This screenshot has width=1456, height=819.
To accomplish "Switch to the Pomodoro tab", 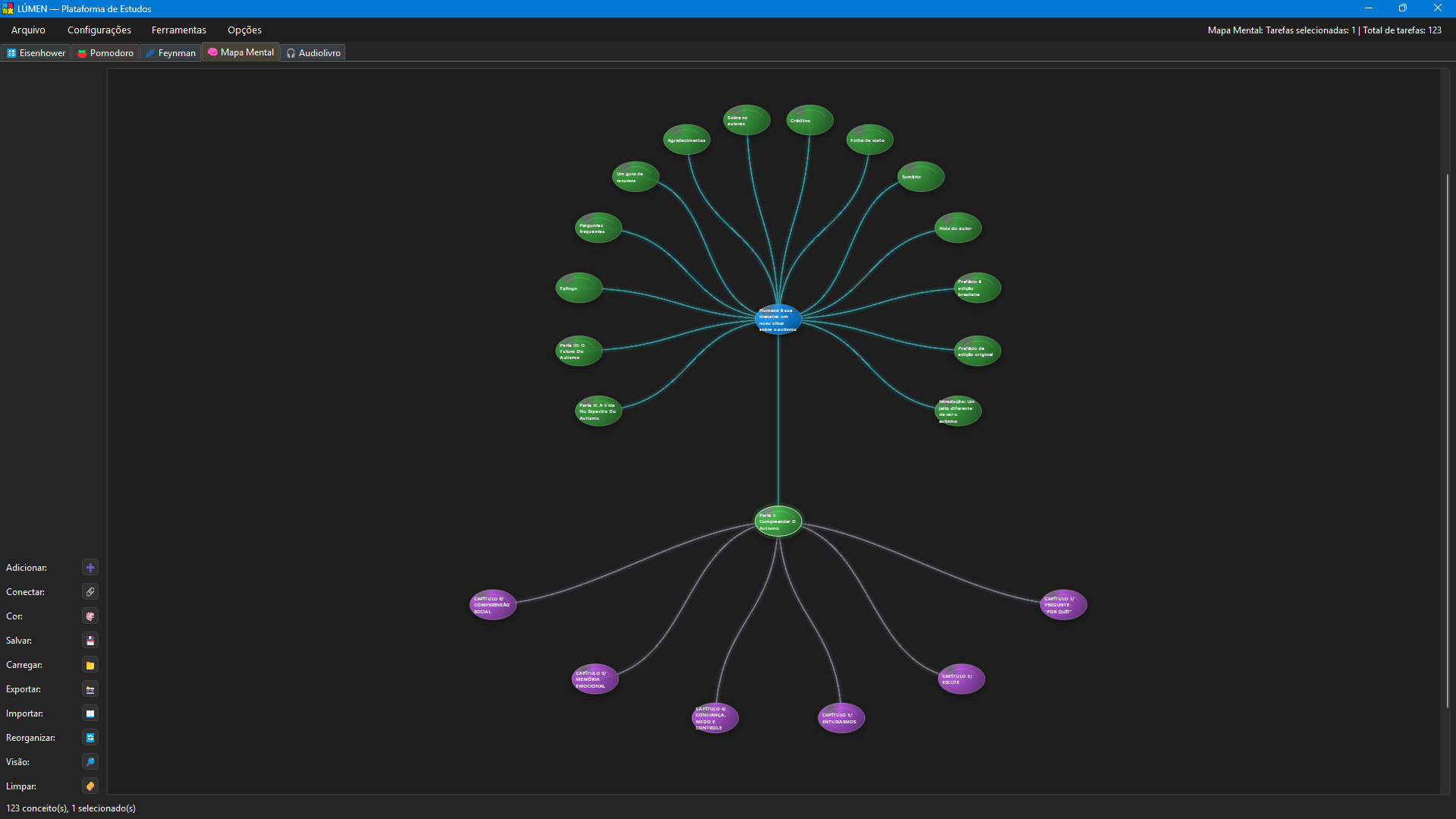I will (x=105, y=52).
